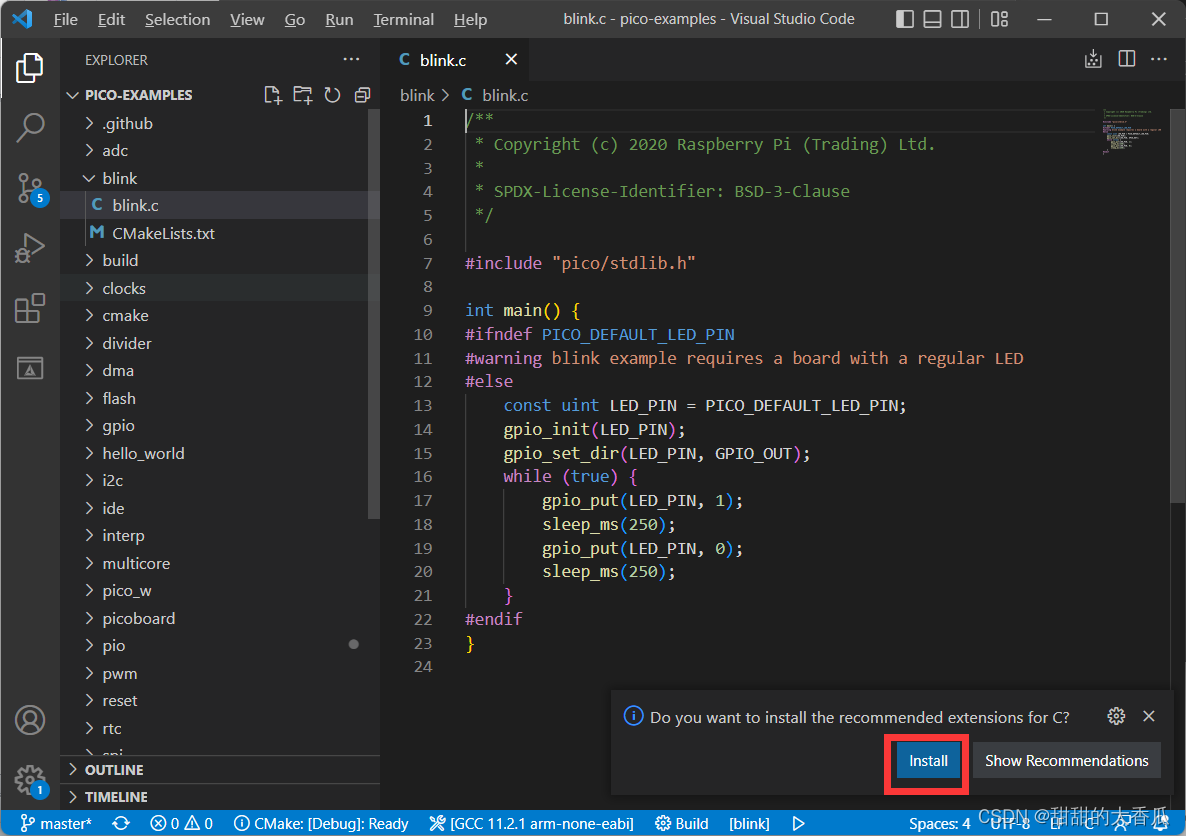Toggle the primary side bar layout
The width and height of the screenshot is (1186, 836).
[905, 19]
